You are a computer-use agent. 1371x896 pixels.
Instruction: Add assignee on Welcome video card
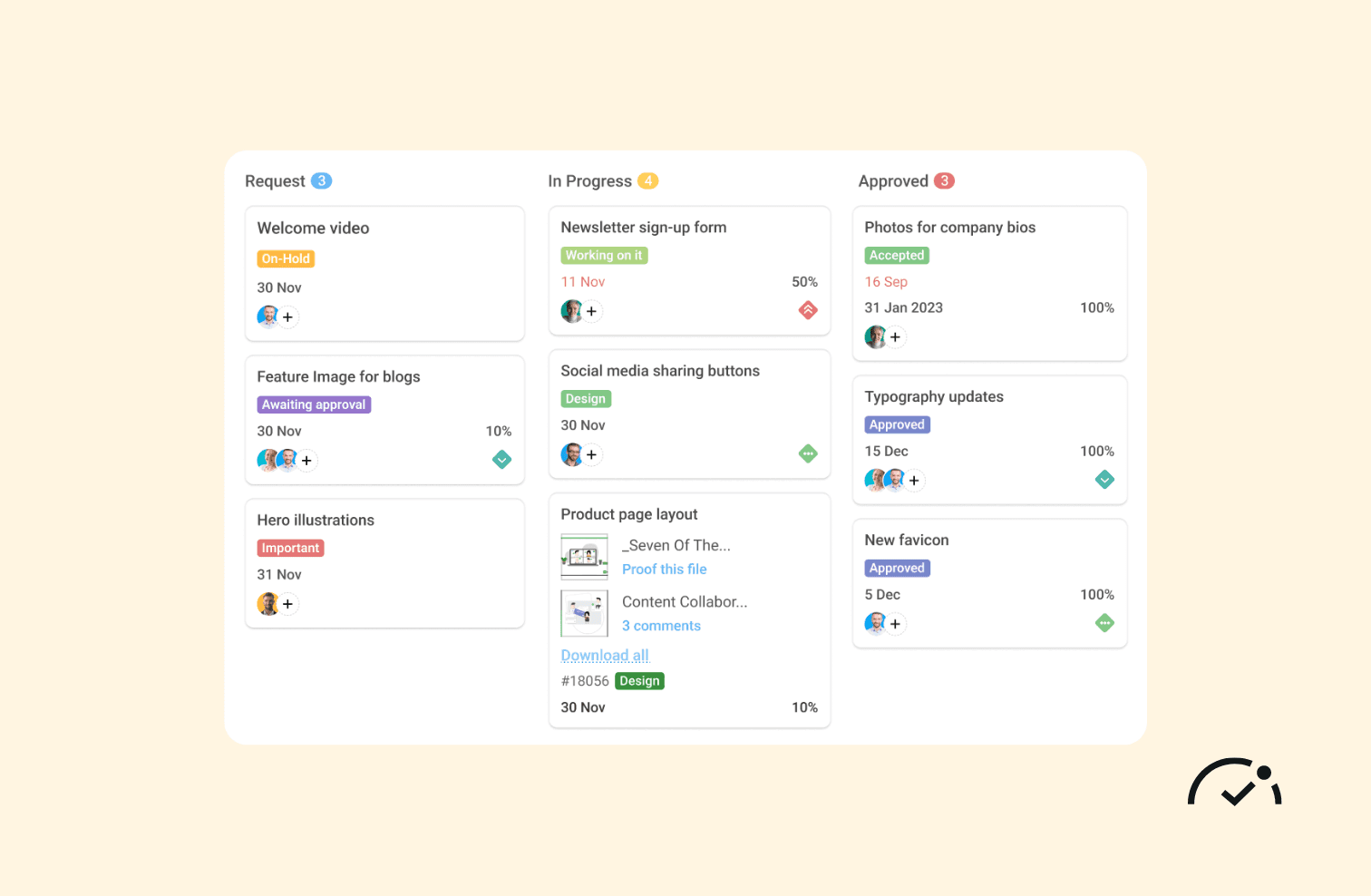tap(287, 317)
